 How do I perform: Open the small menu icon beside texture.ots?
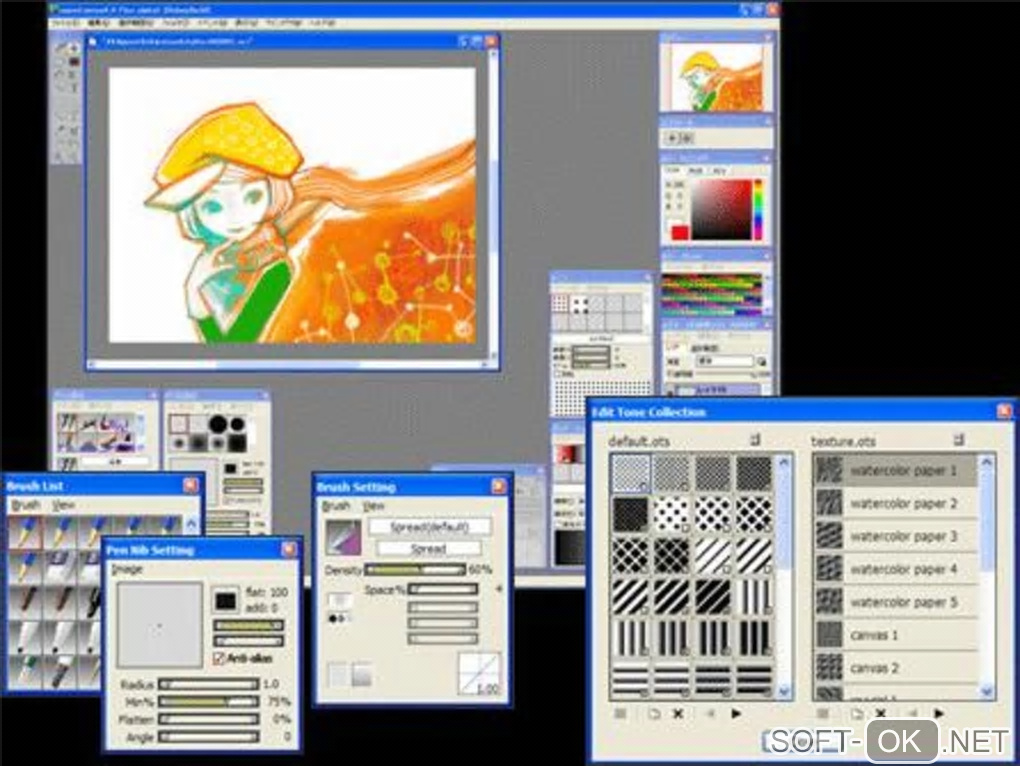958,440
